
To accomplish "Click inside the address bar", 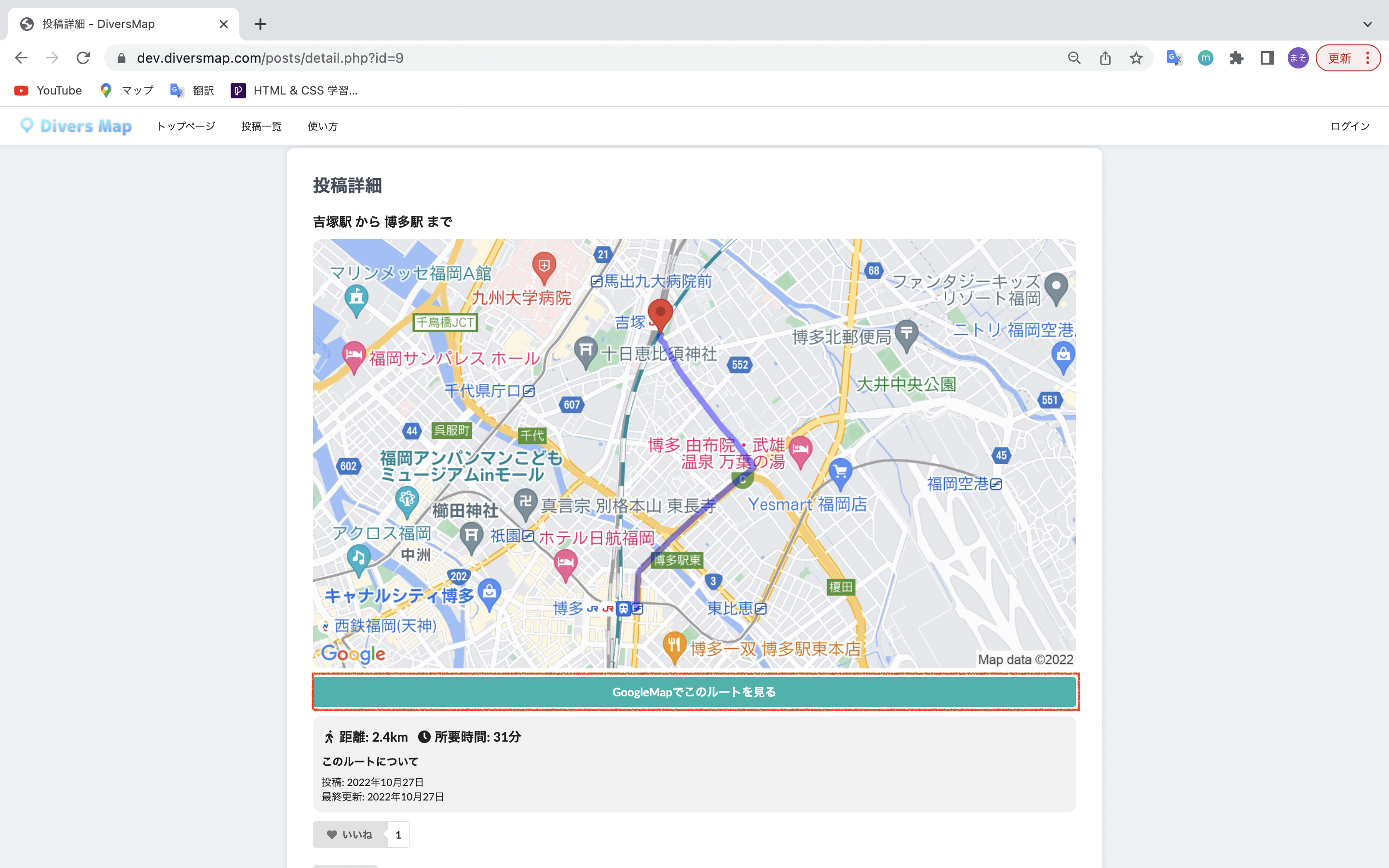I will pyautogui.click(x=402, y=57).
